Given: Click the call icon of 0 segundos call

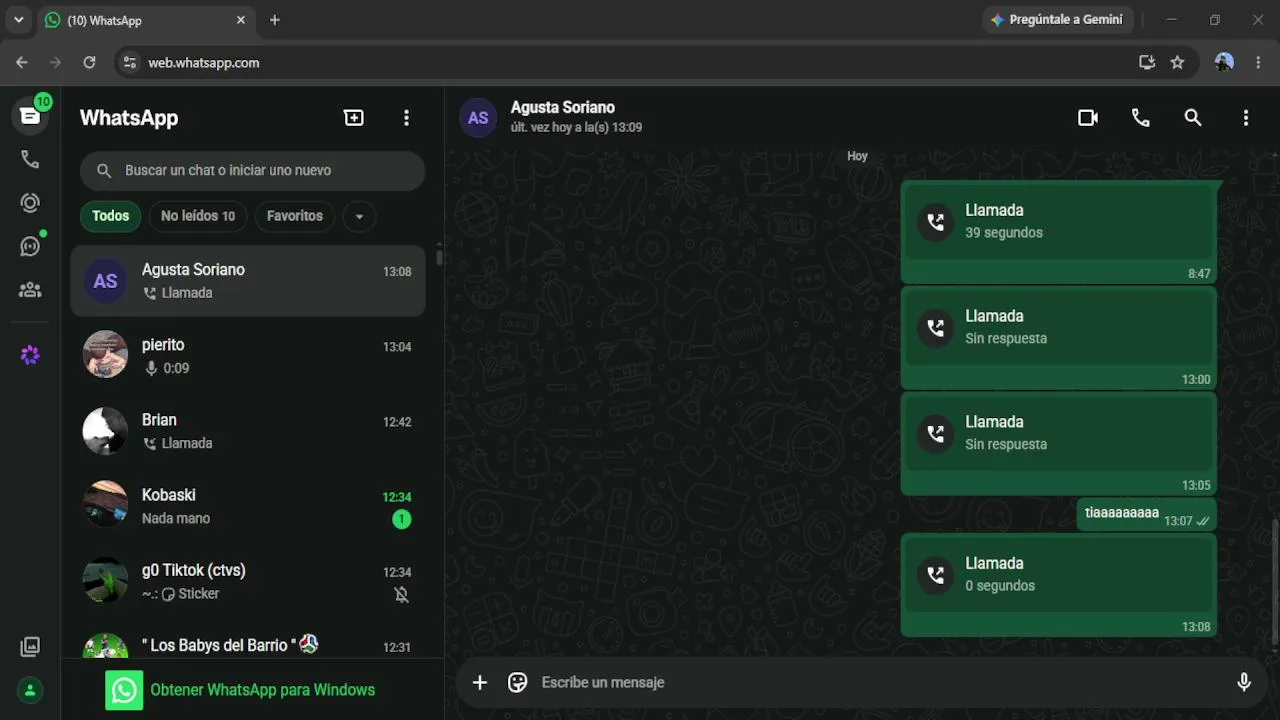Looking at the screenshot, I should click(935, 575).
